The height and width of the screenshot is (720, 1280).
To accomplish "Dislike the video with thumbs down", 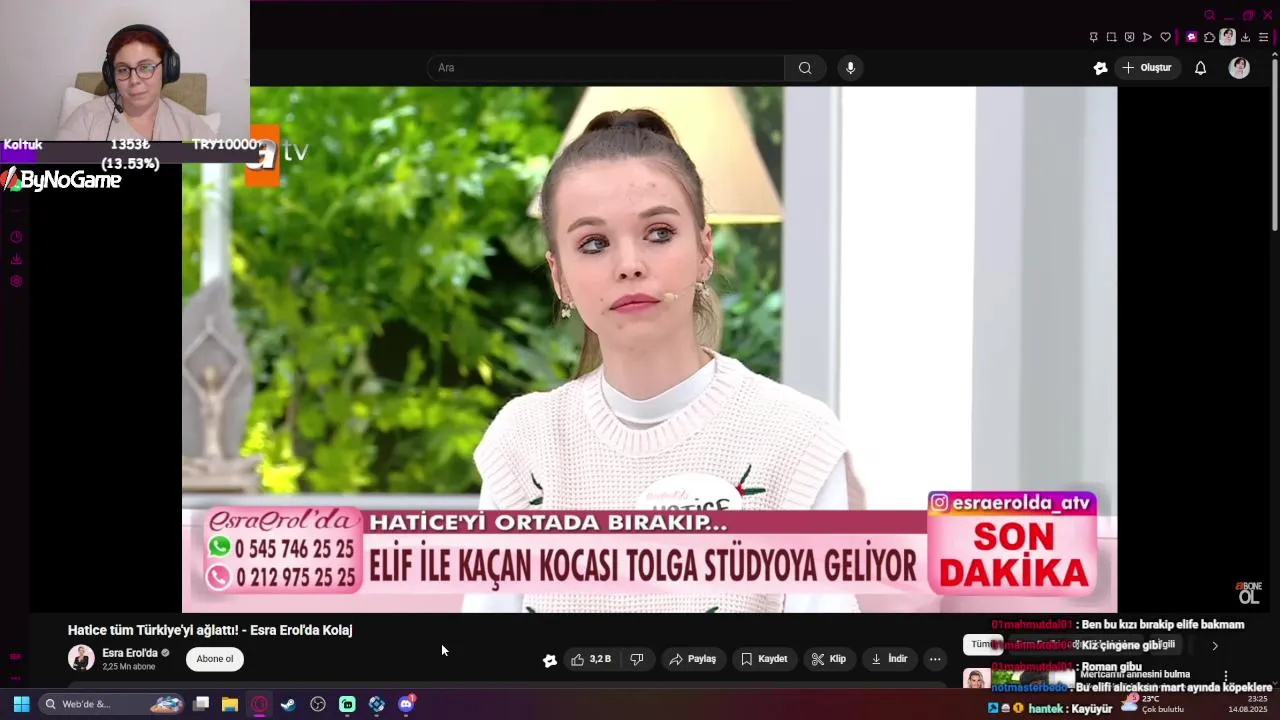I will tap(637, 659).
